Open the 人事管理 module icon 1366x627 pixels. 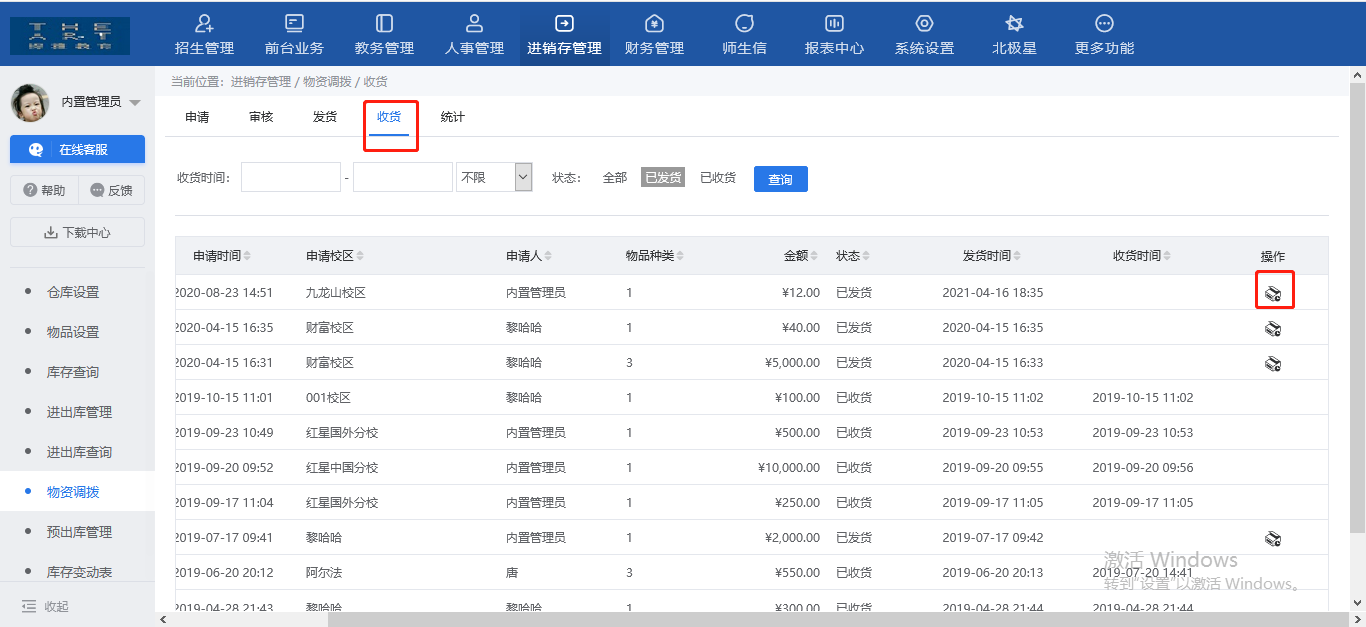point(474,23)
